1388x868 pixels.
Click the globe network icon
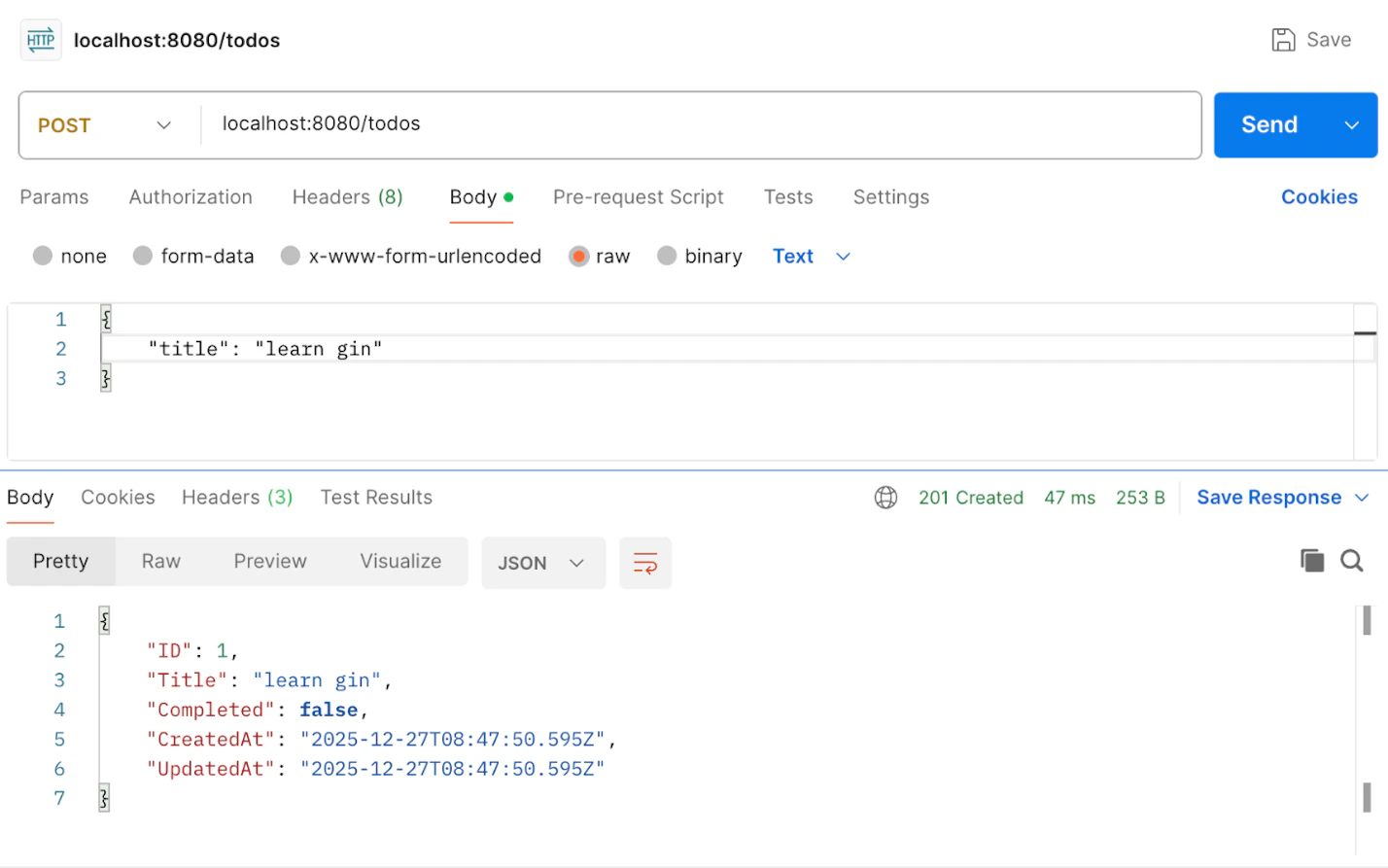pos(885,498)
